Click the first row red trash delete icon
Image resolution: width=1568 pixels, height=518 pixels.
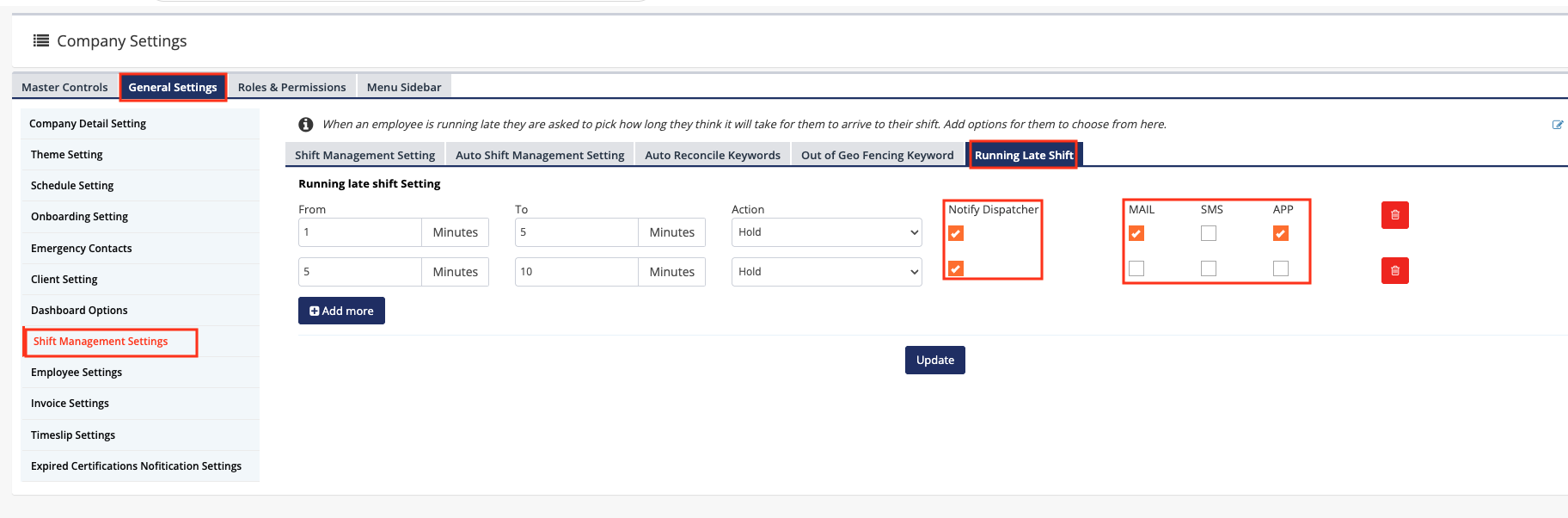(1394, 215)
